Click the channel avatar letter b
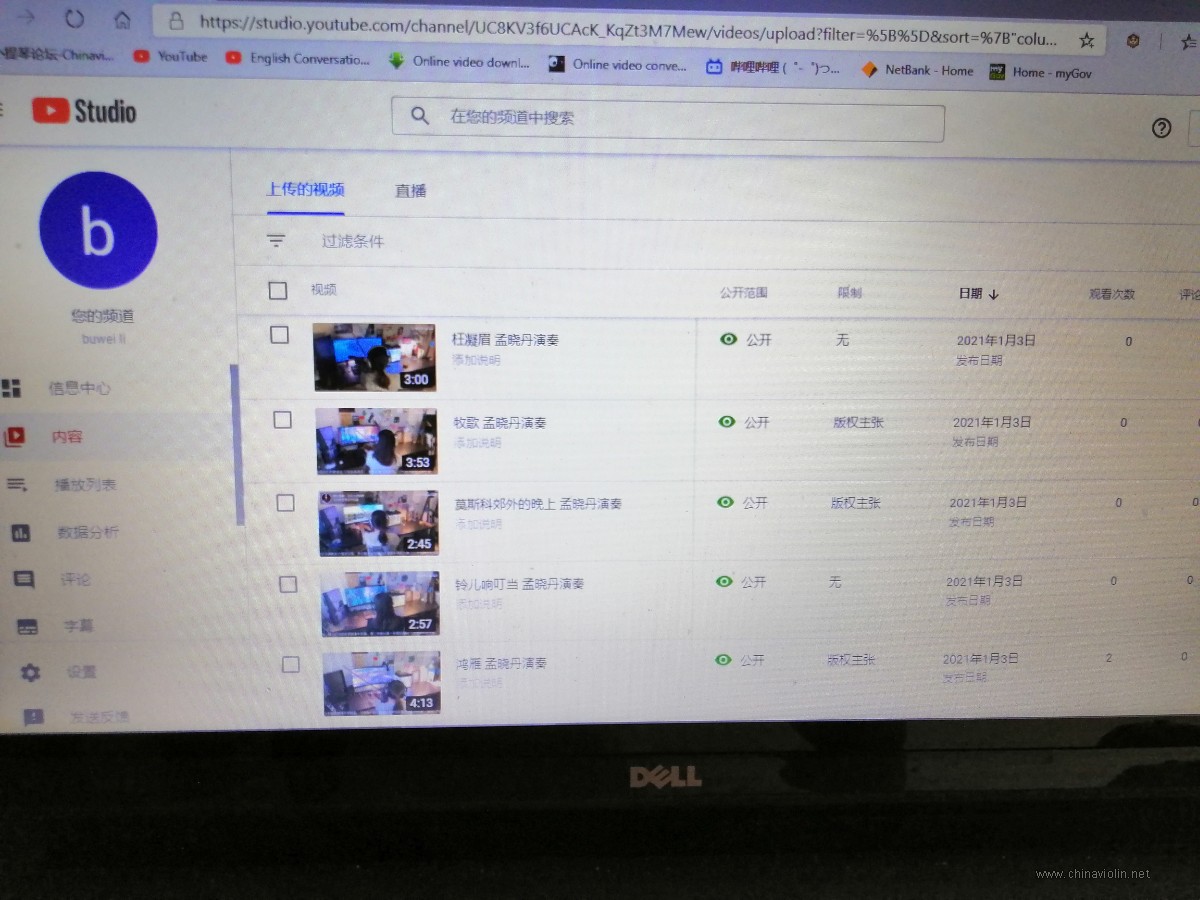This screenshot has width=1200, height=900. pyautogui.click(x=98, y=231)
